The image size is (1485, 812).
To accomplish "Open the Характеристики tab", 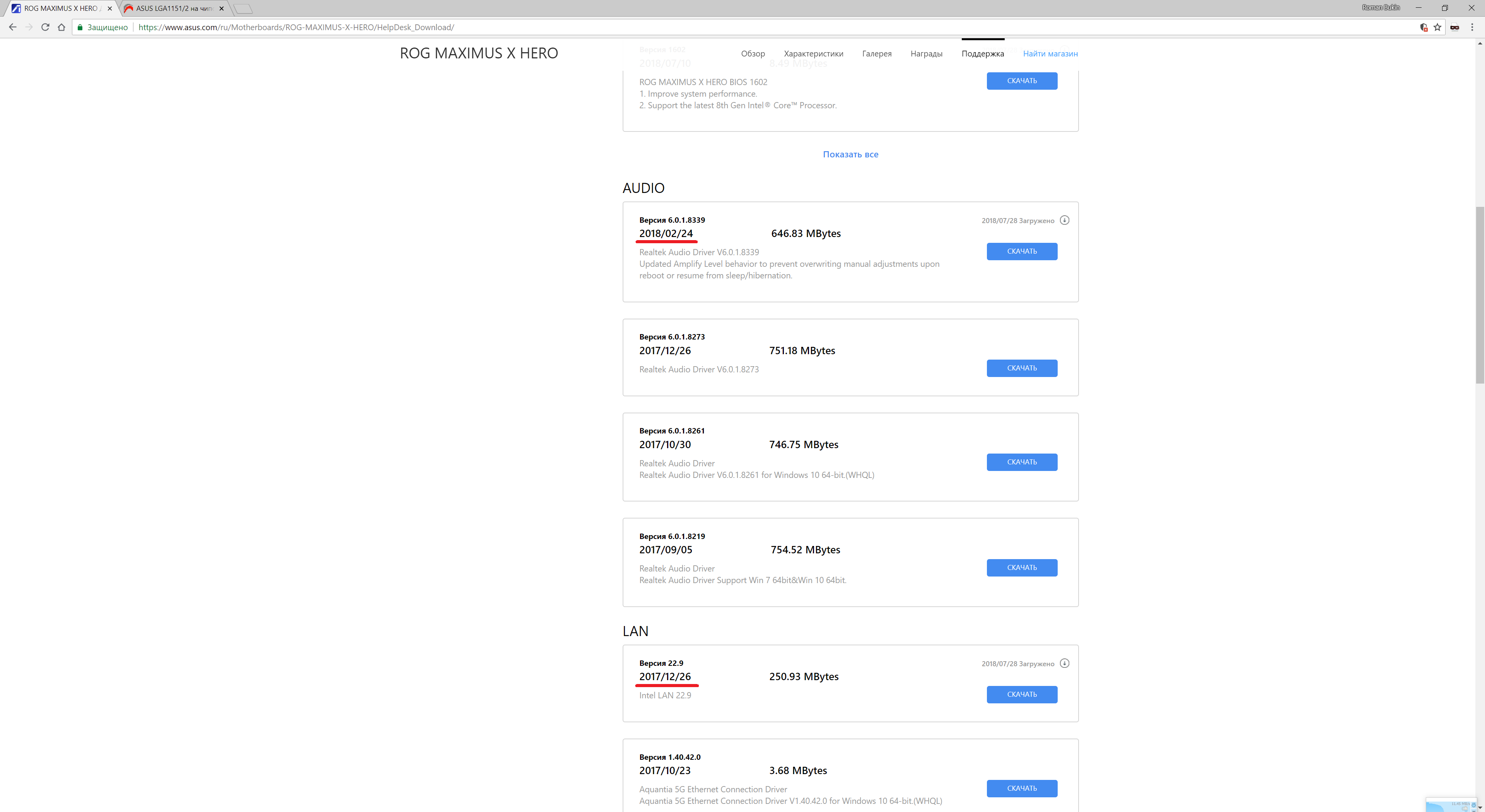I will point(813,54).
